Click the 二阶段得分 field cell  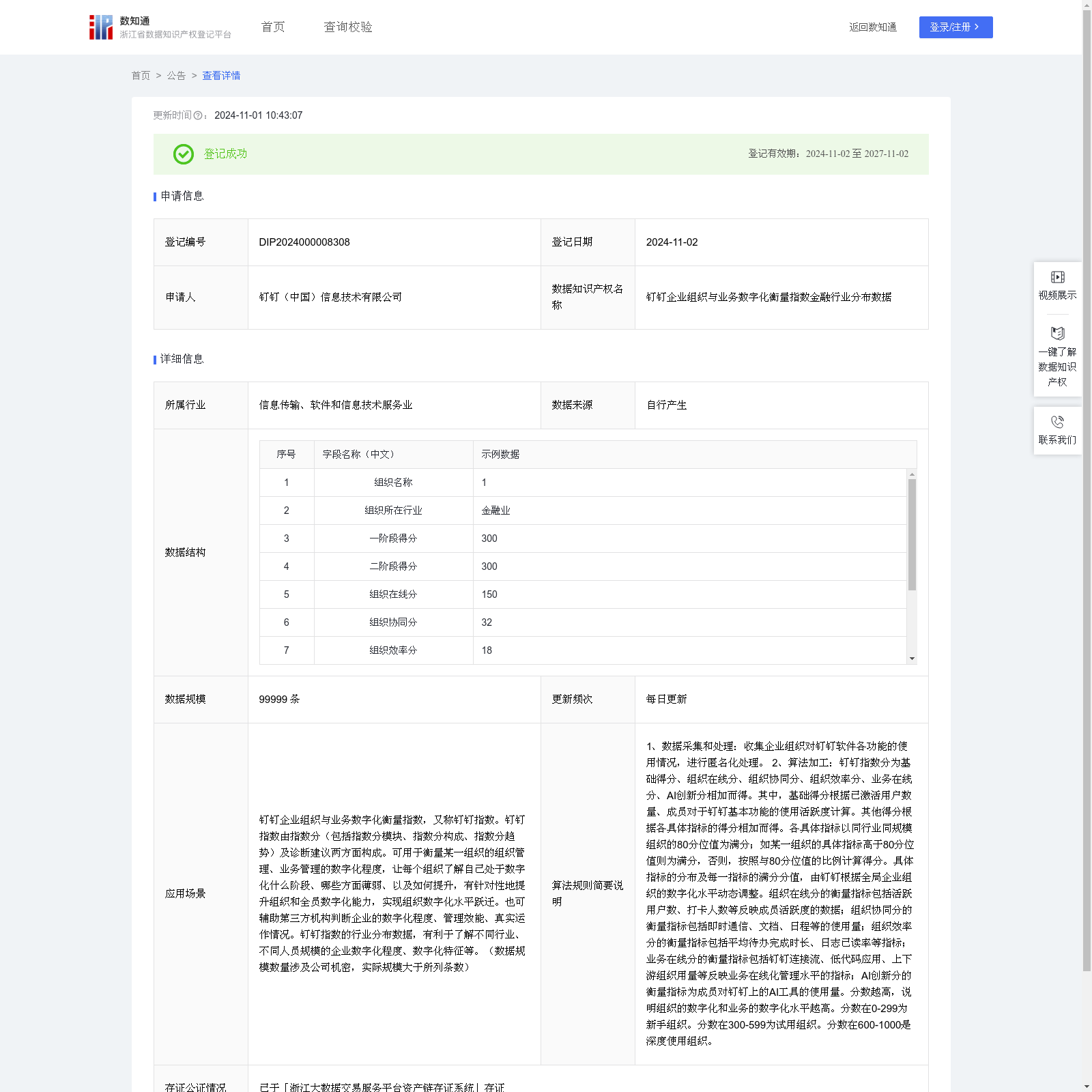coord(393,566)
